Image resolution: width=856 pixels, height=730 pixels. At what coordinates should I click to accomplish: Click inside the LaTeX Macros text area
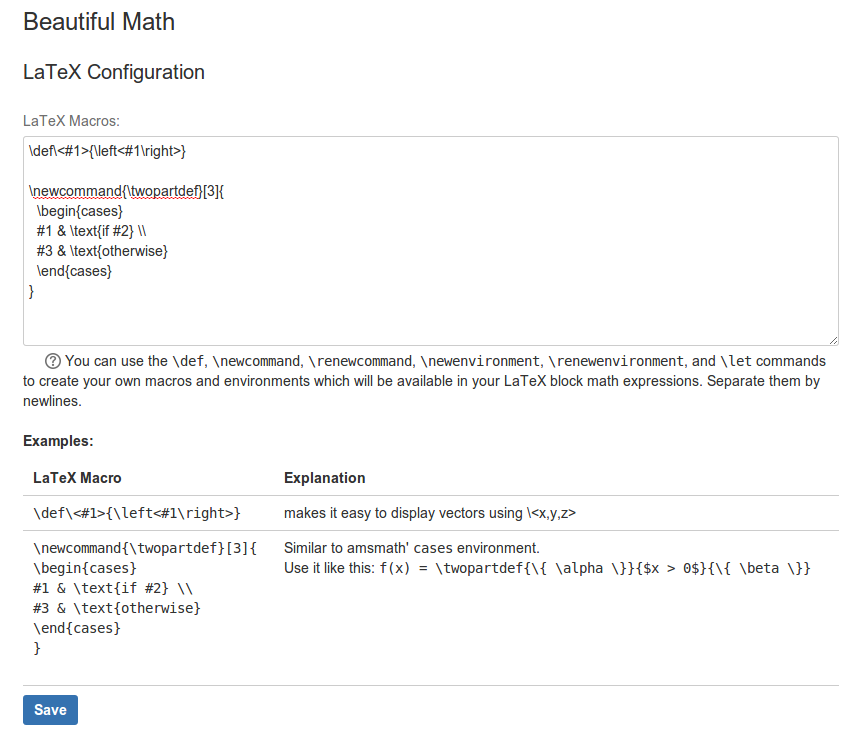coord(431,241)
